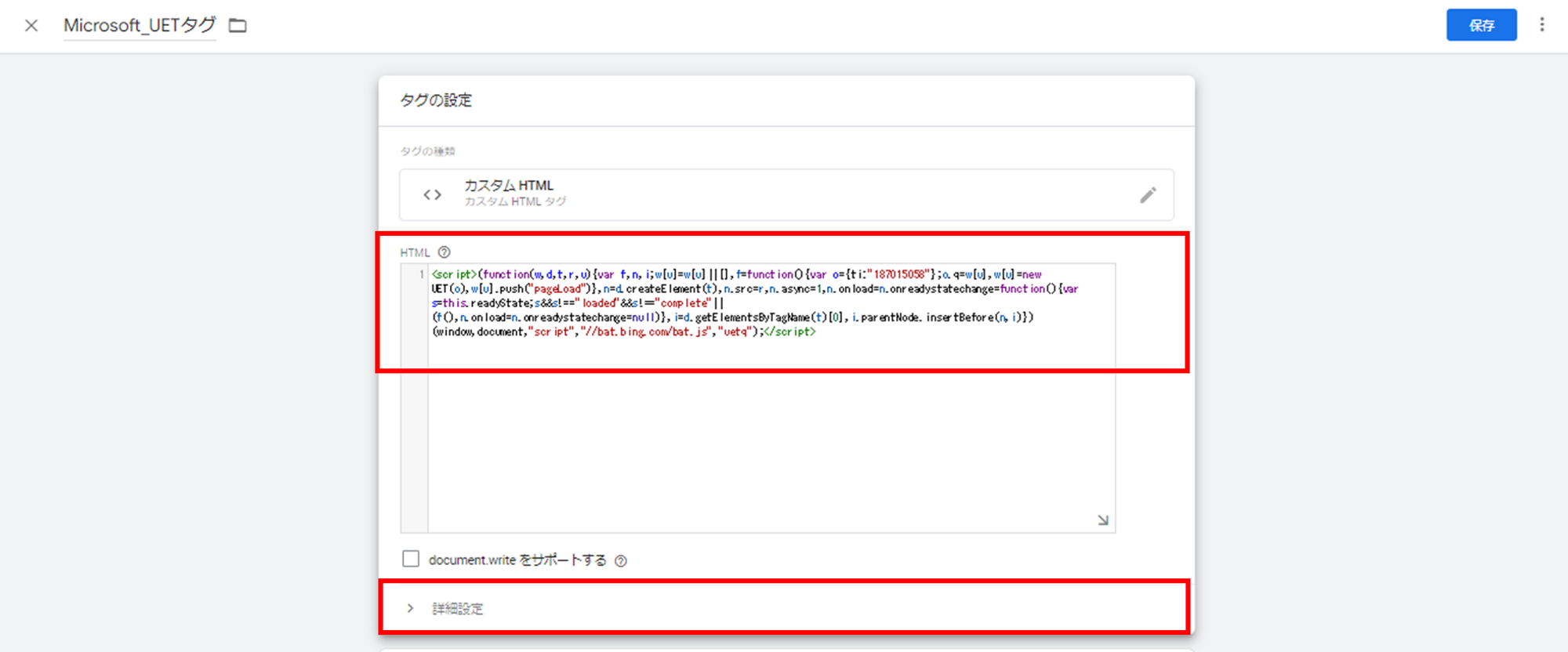Open help icon next to HTML label

(x=445, y=252)
